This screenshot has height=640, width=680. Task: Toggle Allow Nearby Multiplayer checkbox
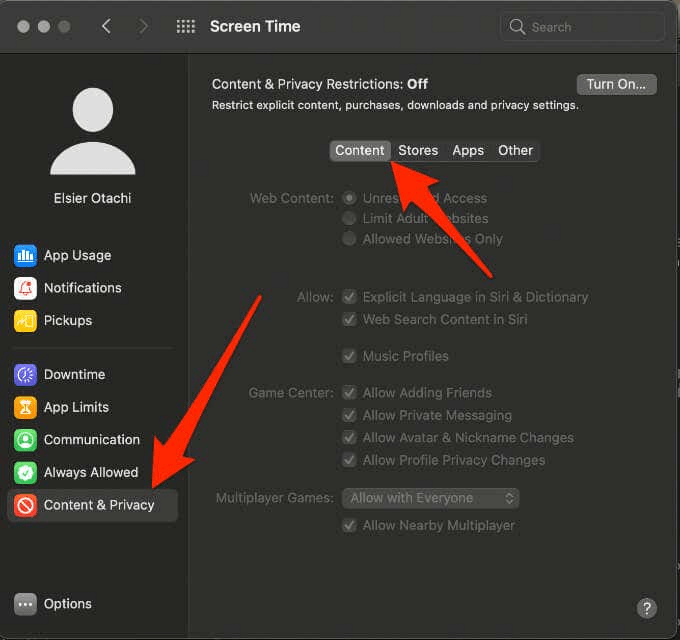(x=349, y=526)
